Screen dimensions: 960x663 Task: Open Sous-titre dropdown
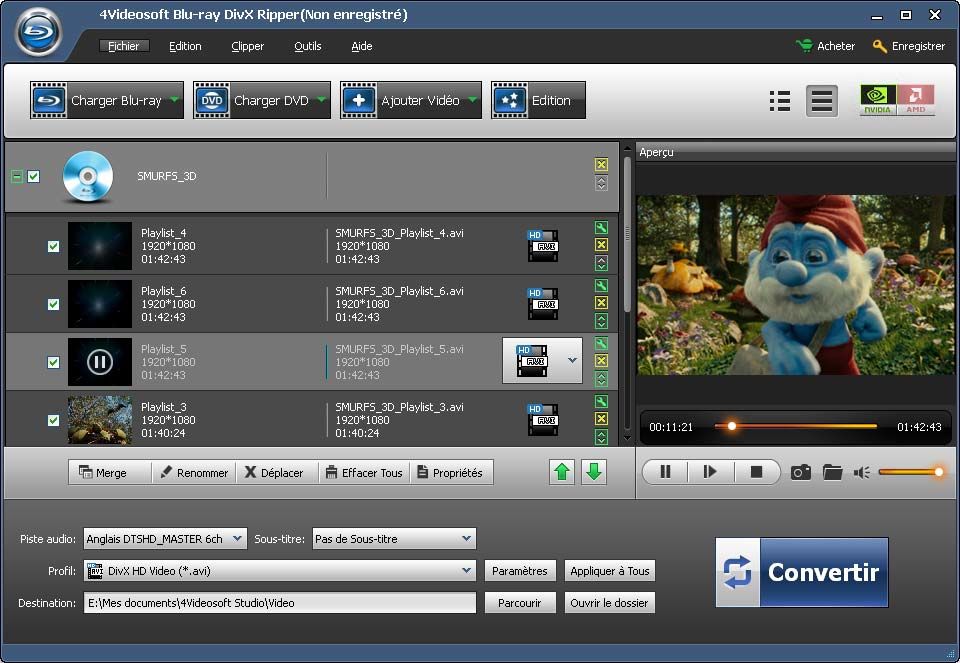394,539
